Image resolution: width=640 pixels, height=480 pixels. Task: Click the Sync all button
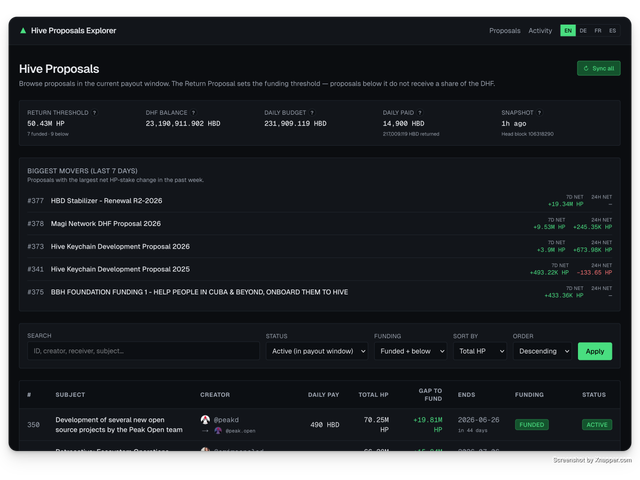coord(598,68)
